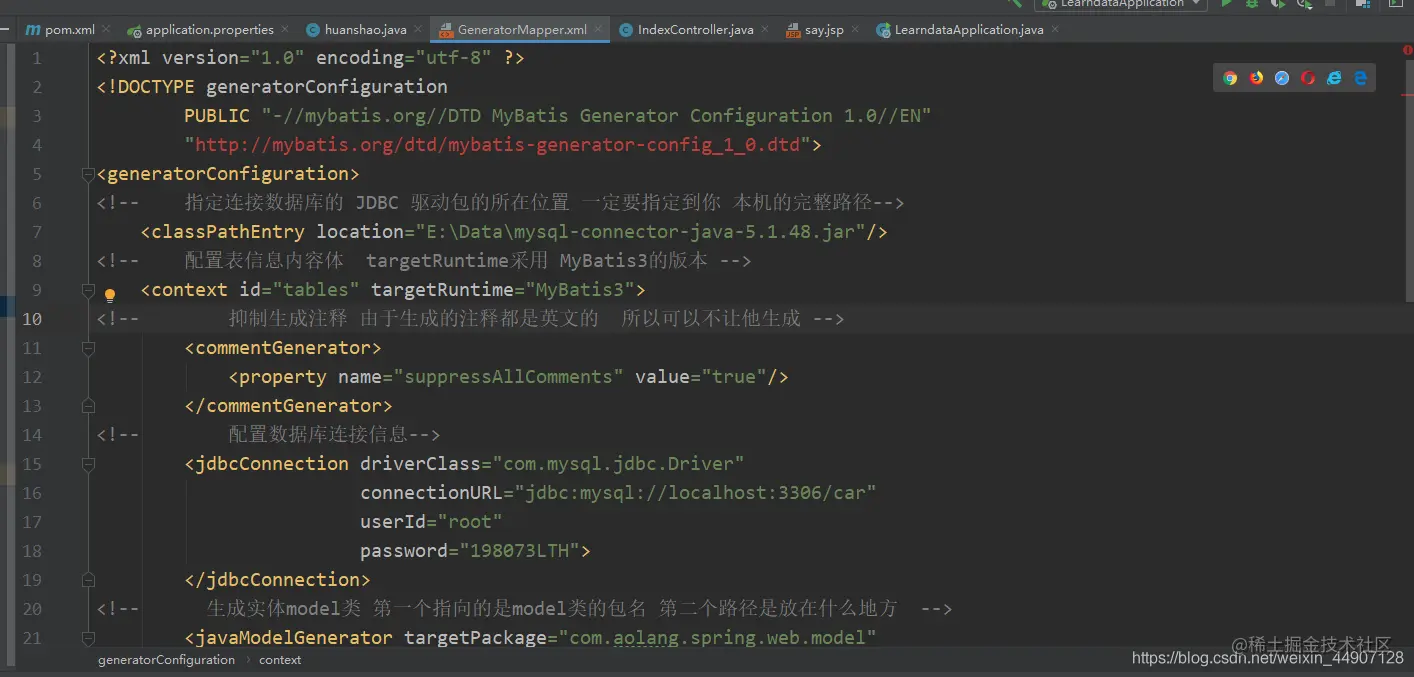Close the say.jsp tab
The width and height of the screenshot is (1414, 677).
tap(856, 30)
